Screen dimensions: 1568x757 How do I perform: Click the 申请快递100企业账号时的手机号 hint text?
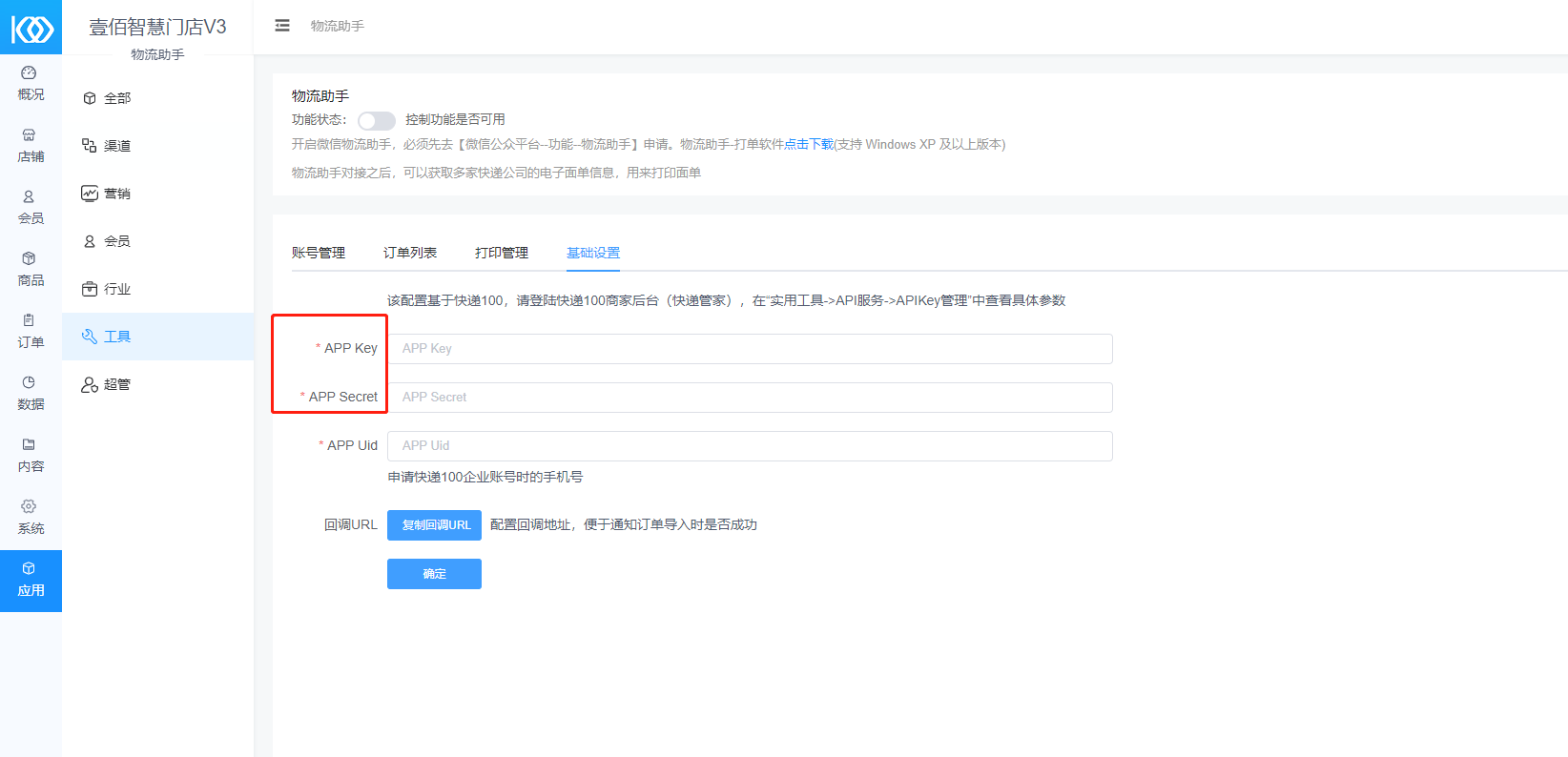tap(485, 477)
